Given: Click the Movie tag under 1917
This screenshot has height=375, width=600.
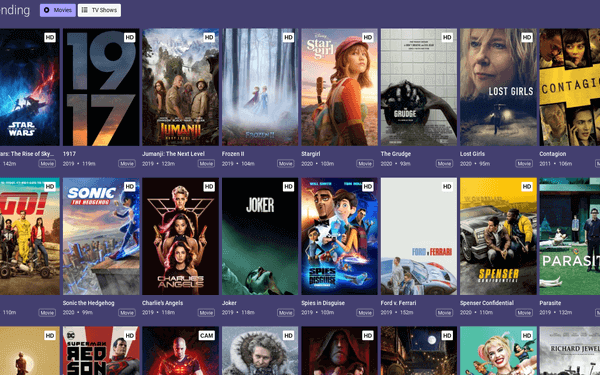Looking at the screenshot, I should (x=127, y=164).
